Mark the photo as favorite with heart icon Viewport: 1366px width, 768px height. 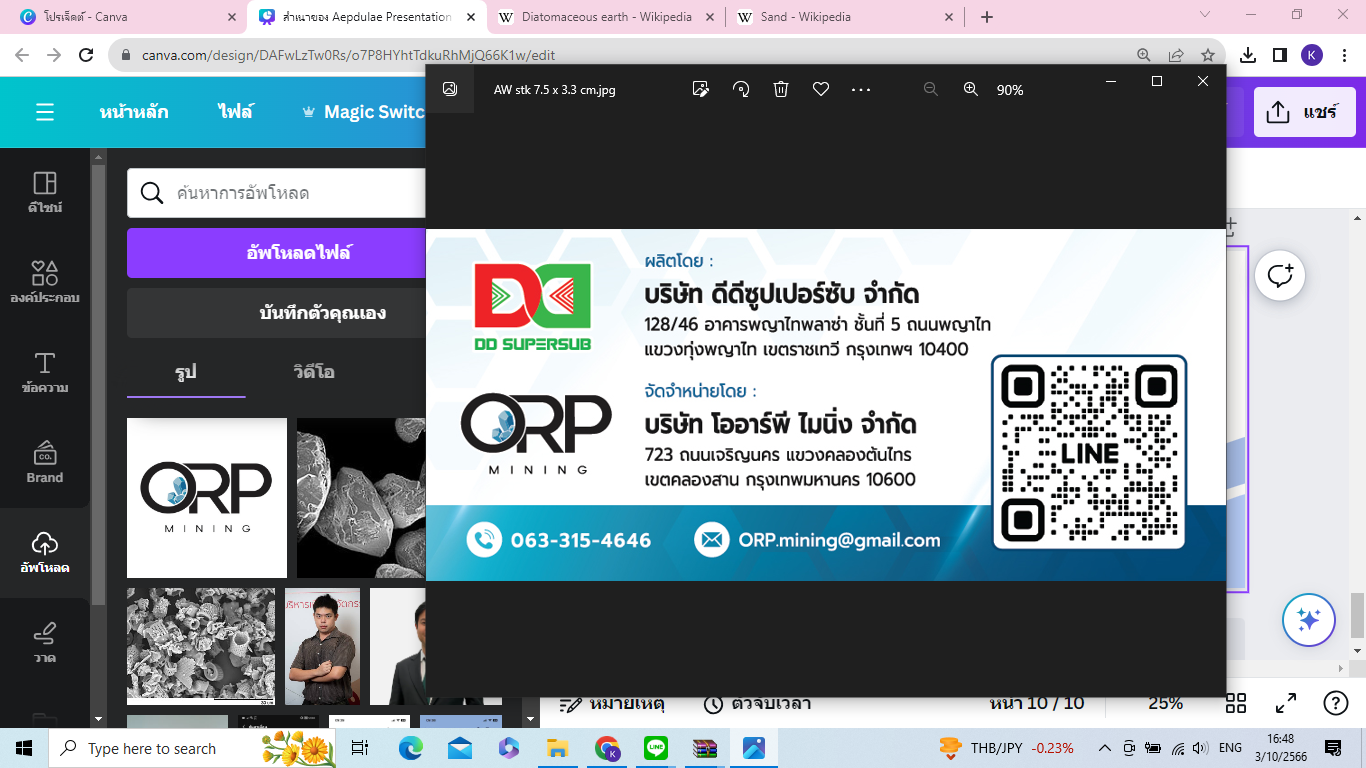coord(821,90)
